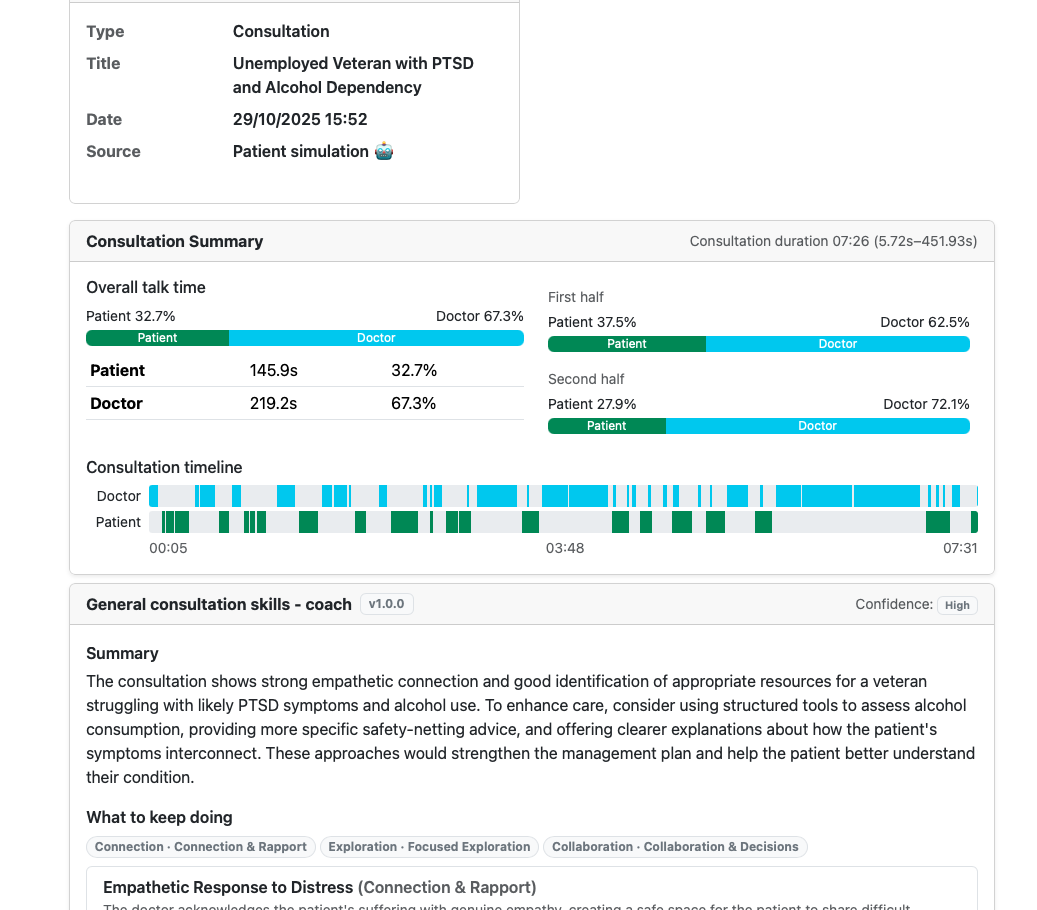
Task: Click the Consultation duration text
Action: pyautogui.click(x=832, y=241)
